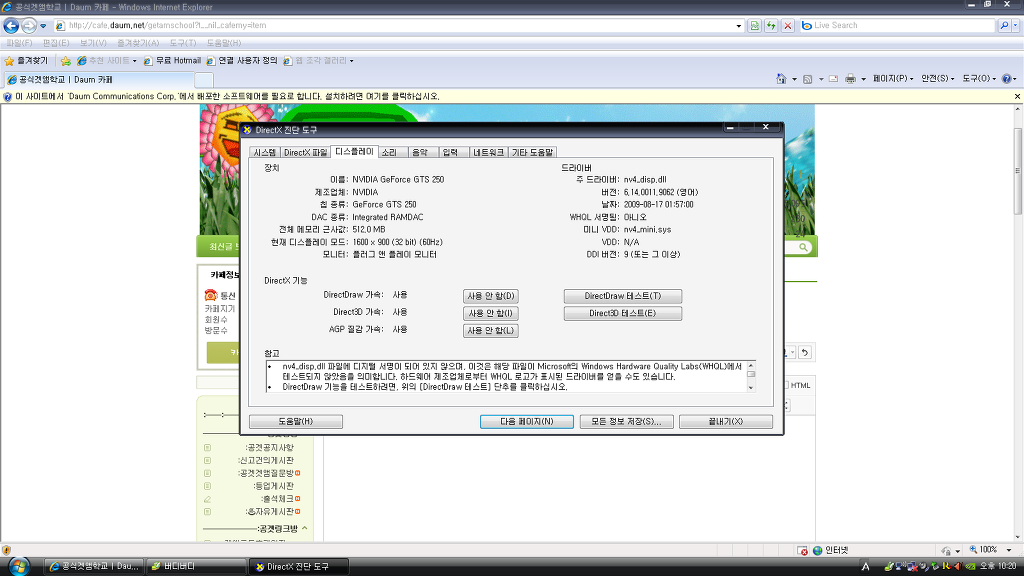The height and width of the screenshot is (576, 1024).
Task: Disable DirectDraw acceleration with 사용 안 함(D)
Action: [490, 296]
